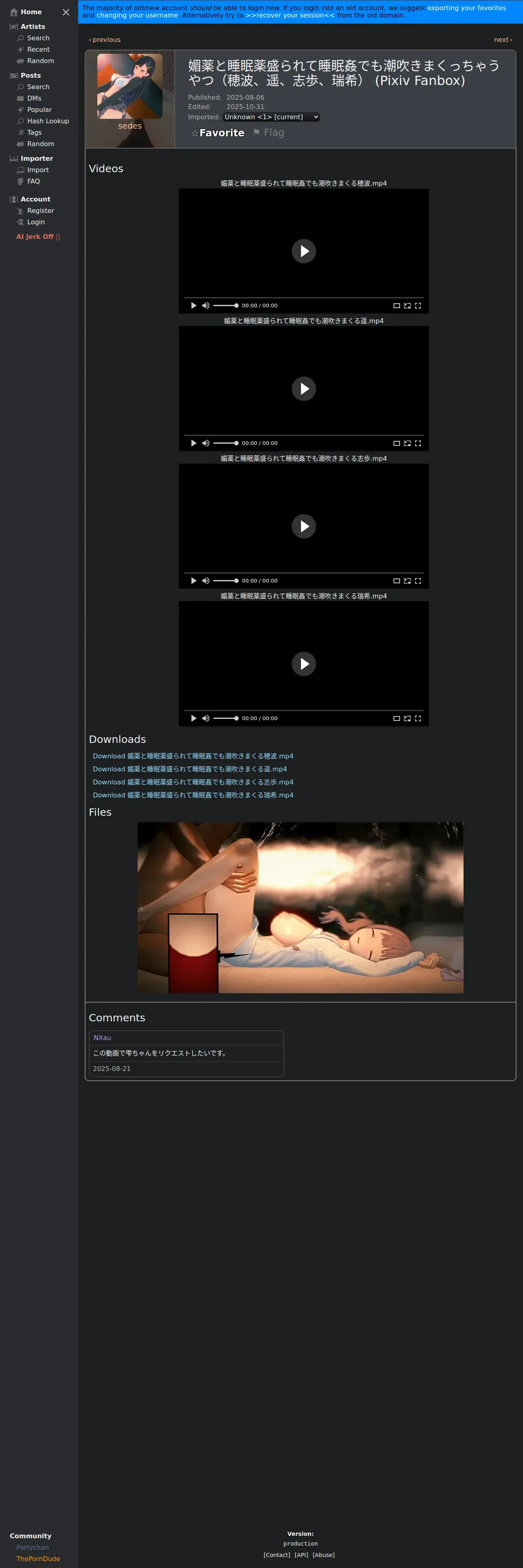523x1568 pixels.
Task: Open the Register page
Action: [x=35, y=210]
